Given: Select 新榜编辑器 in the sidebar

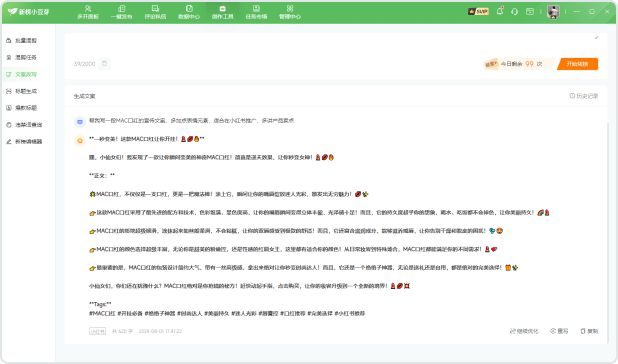Looking at the screenshot, I should 24,141.
